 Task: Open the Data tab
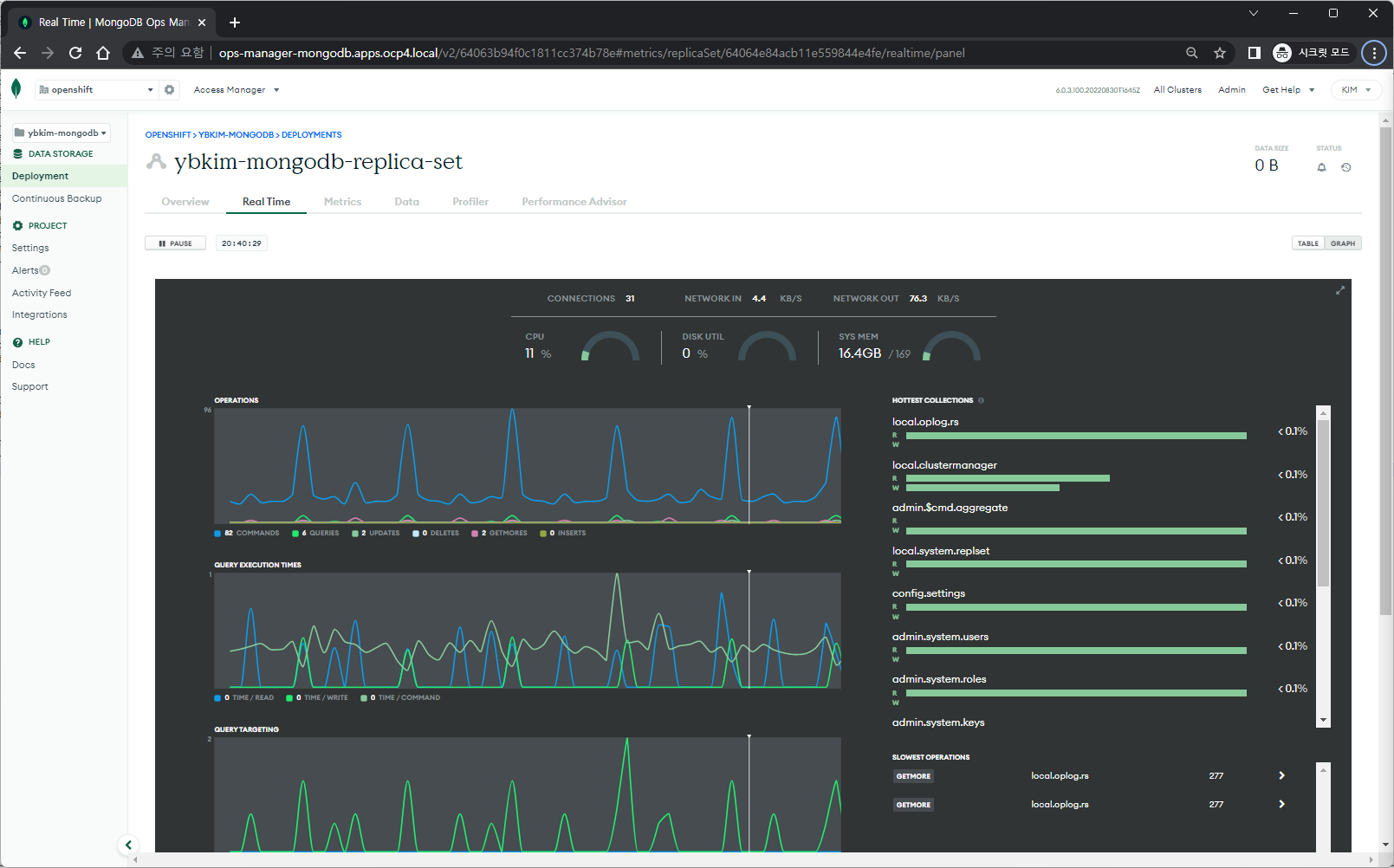(x=407, y=202)
